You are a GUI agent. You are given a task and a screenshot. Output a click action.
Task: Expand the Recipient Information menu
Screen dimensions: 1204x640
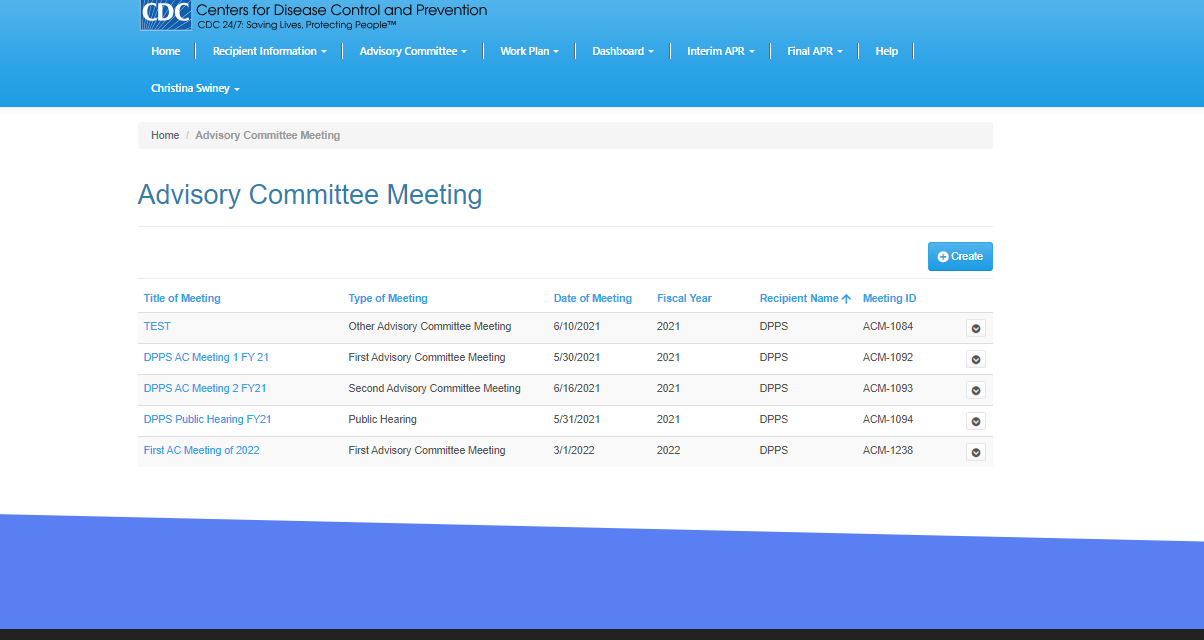click(x=269, y=51)
